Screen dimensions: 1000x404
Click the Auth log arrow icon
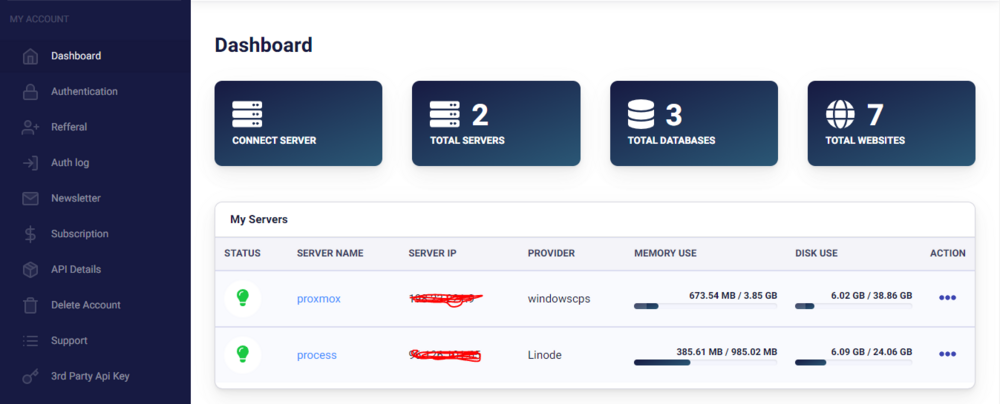coord(31,163)
